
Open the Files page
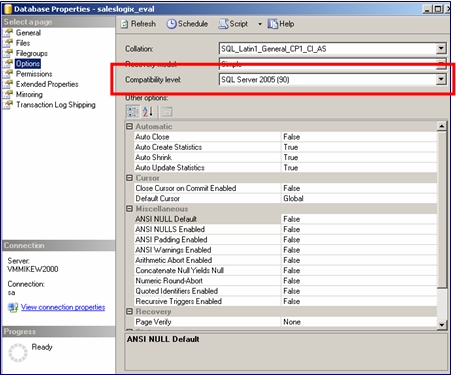coord(23,43)
